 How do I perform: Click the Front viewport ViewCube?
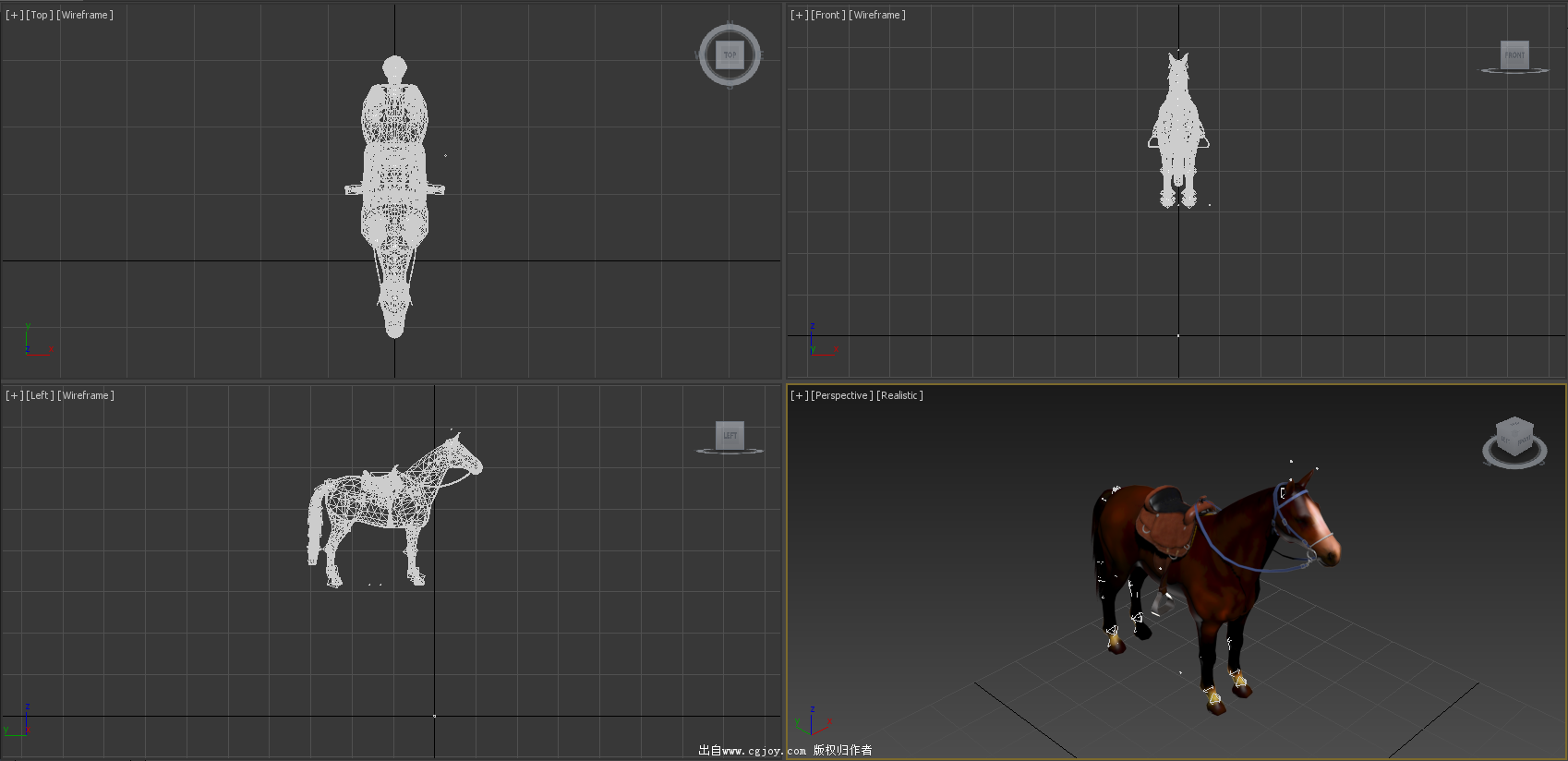(x=1514, y=54)
